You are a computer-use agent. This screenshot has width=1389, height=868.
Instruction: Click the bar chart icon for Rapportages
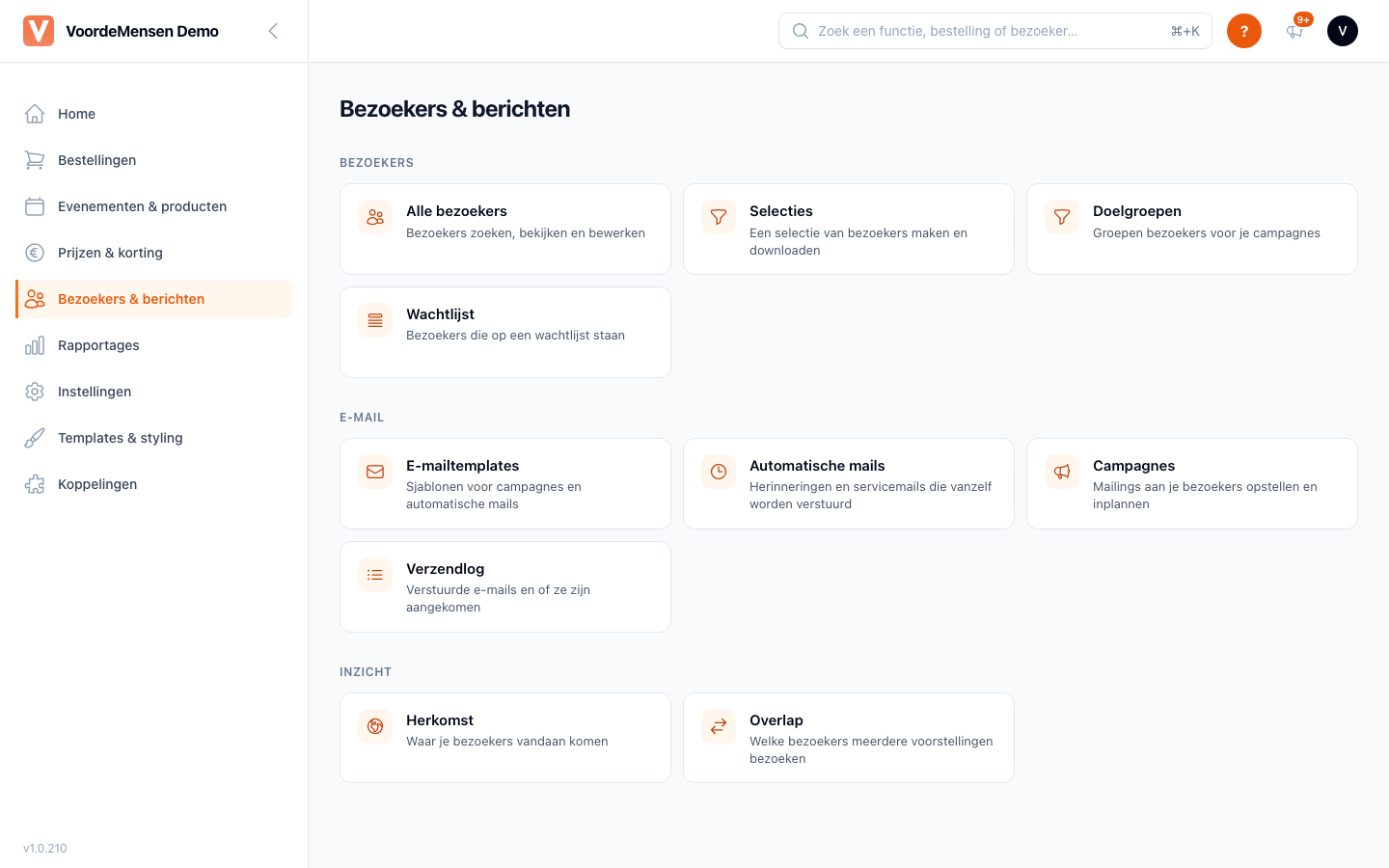(35, 345)
